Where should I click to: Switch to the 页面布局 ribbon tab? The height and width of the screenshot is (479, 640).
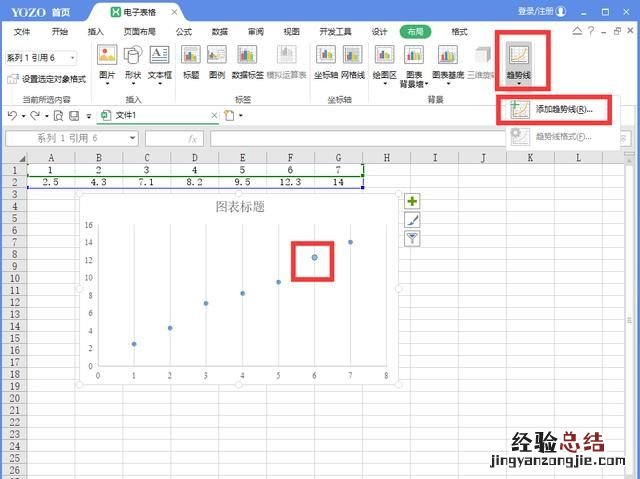point(140,32)
